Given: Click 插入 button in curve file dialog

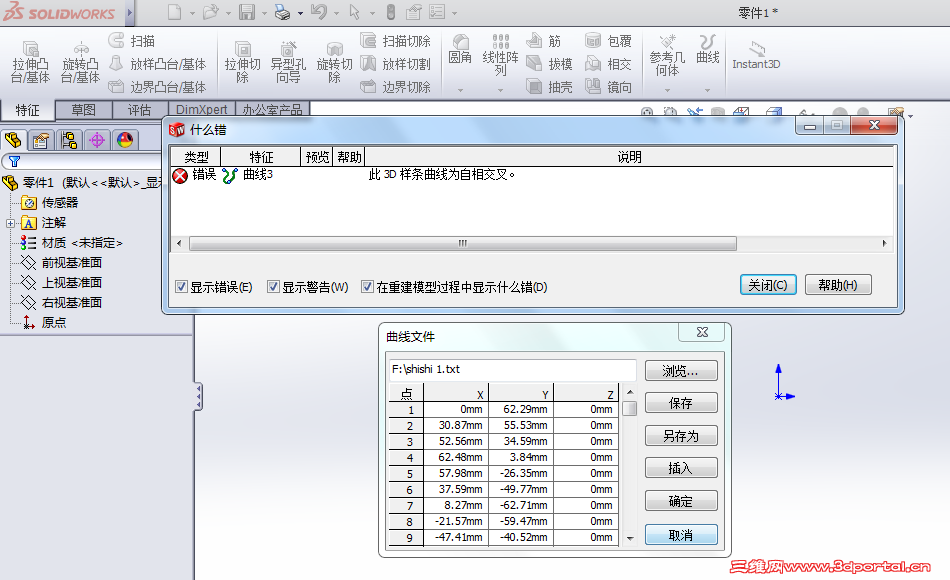Looking at the screenshot, I should 681,468.
